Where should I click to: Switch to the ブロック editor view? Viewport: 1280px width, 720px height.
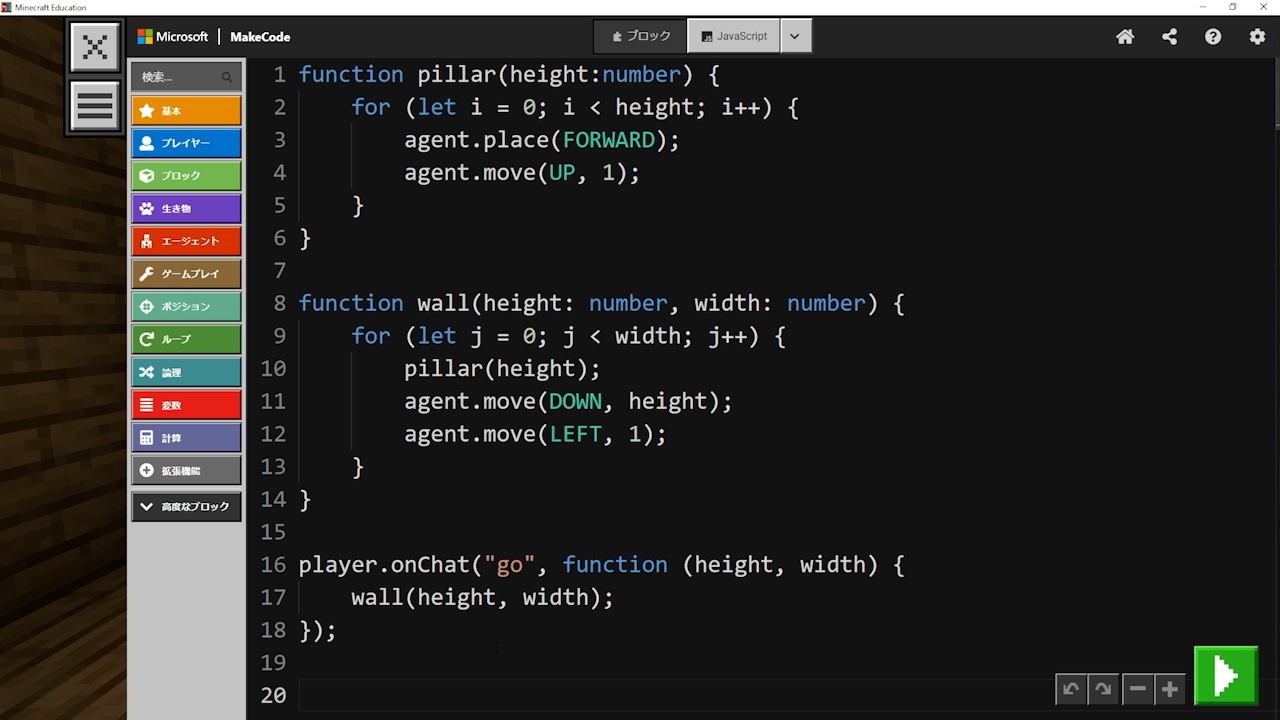641,36
